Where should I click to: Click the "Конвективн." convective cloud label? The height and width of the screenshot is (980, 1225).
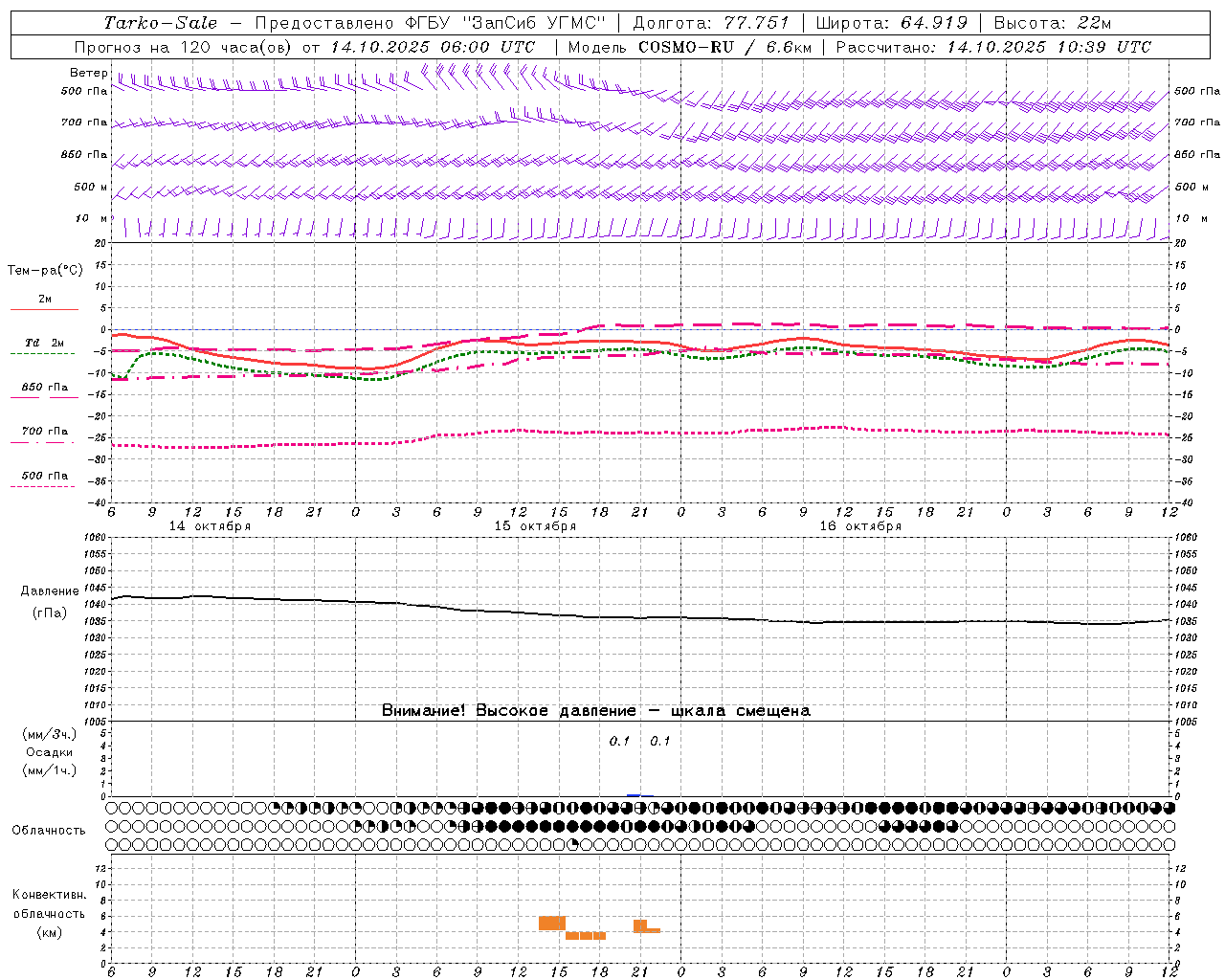pyautogui.click(x=49, y=895)
